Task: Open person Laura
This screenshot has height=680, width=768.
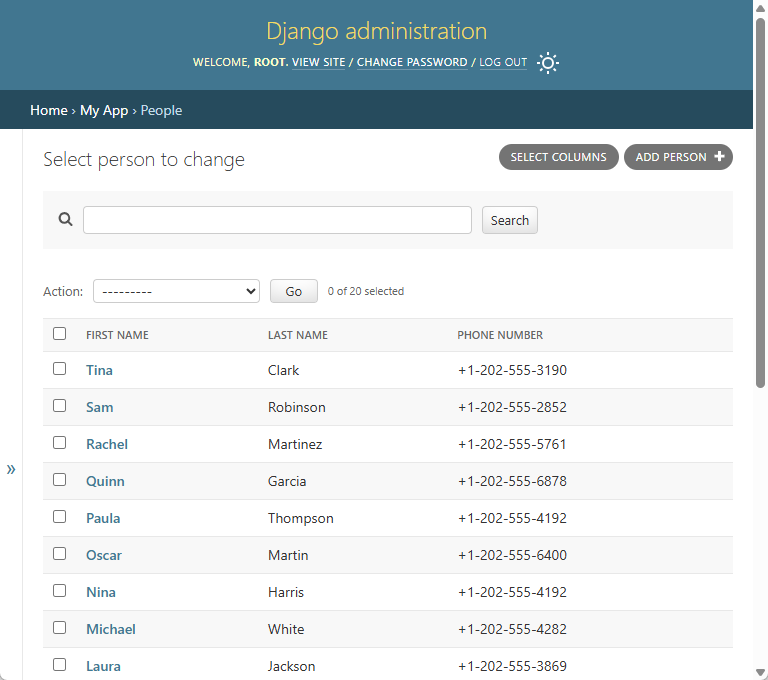Action: pos(103,666)
